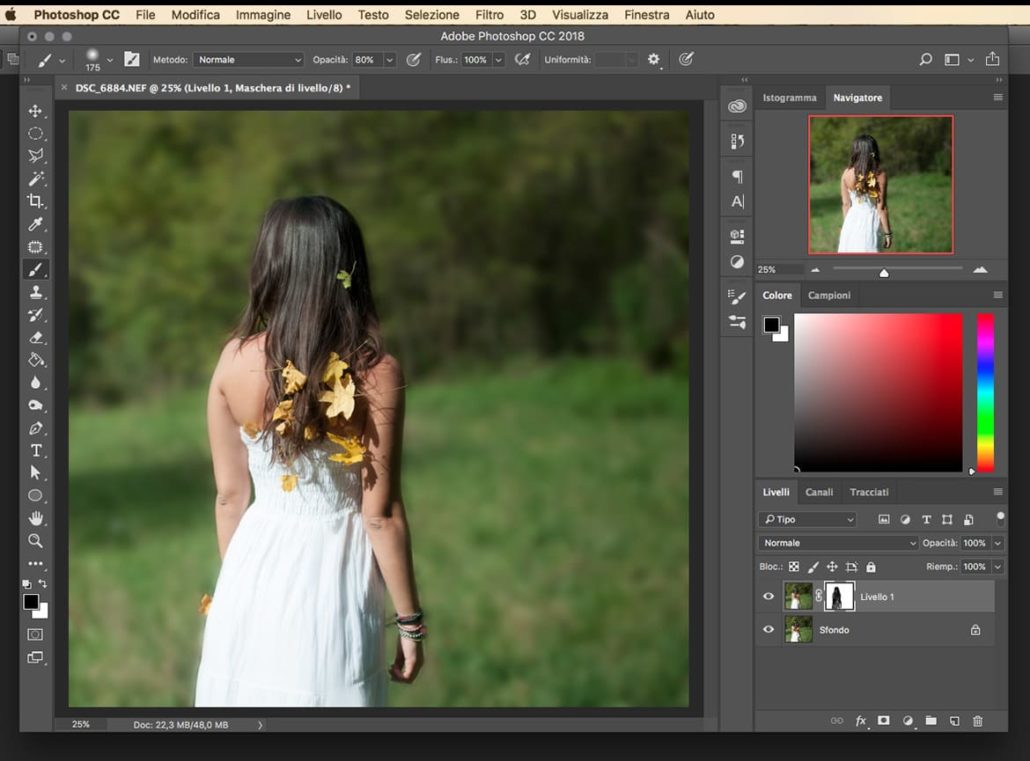Open the Riemp. fill dropdown arrow
The image size is (1030, 761).
pos(998,566)
